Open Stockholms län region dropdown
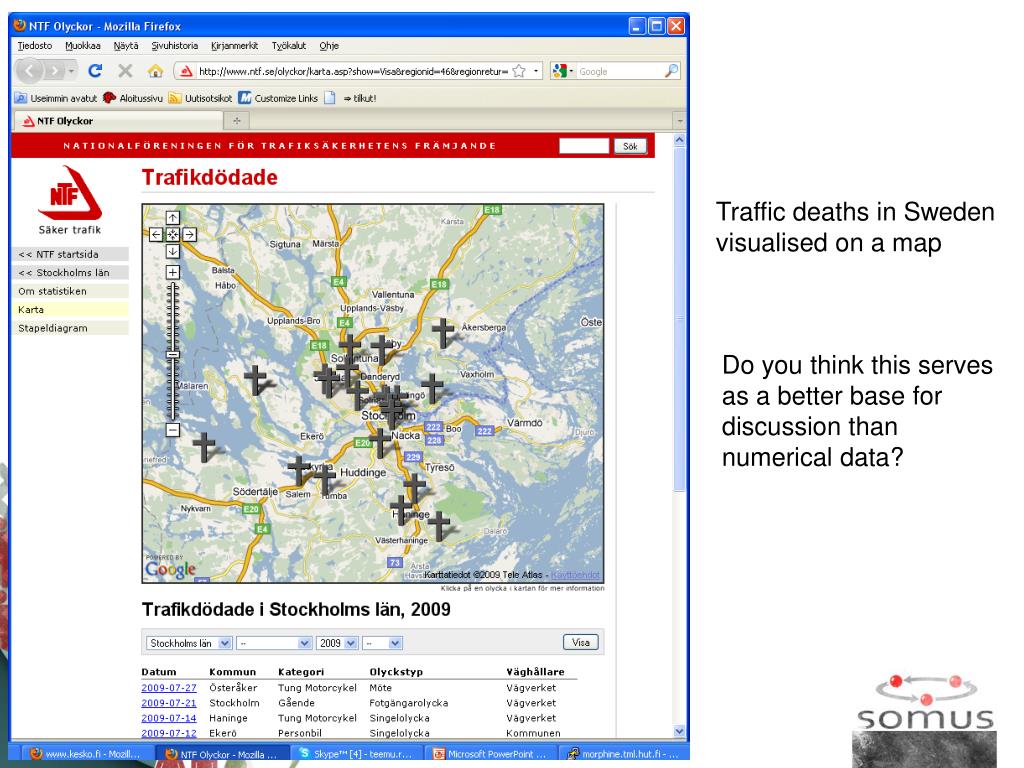 tap(189, 643)
